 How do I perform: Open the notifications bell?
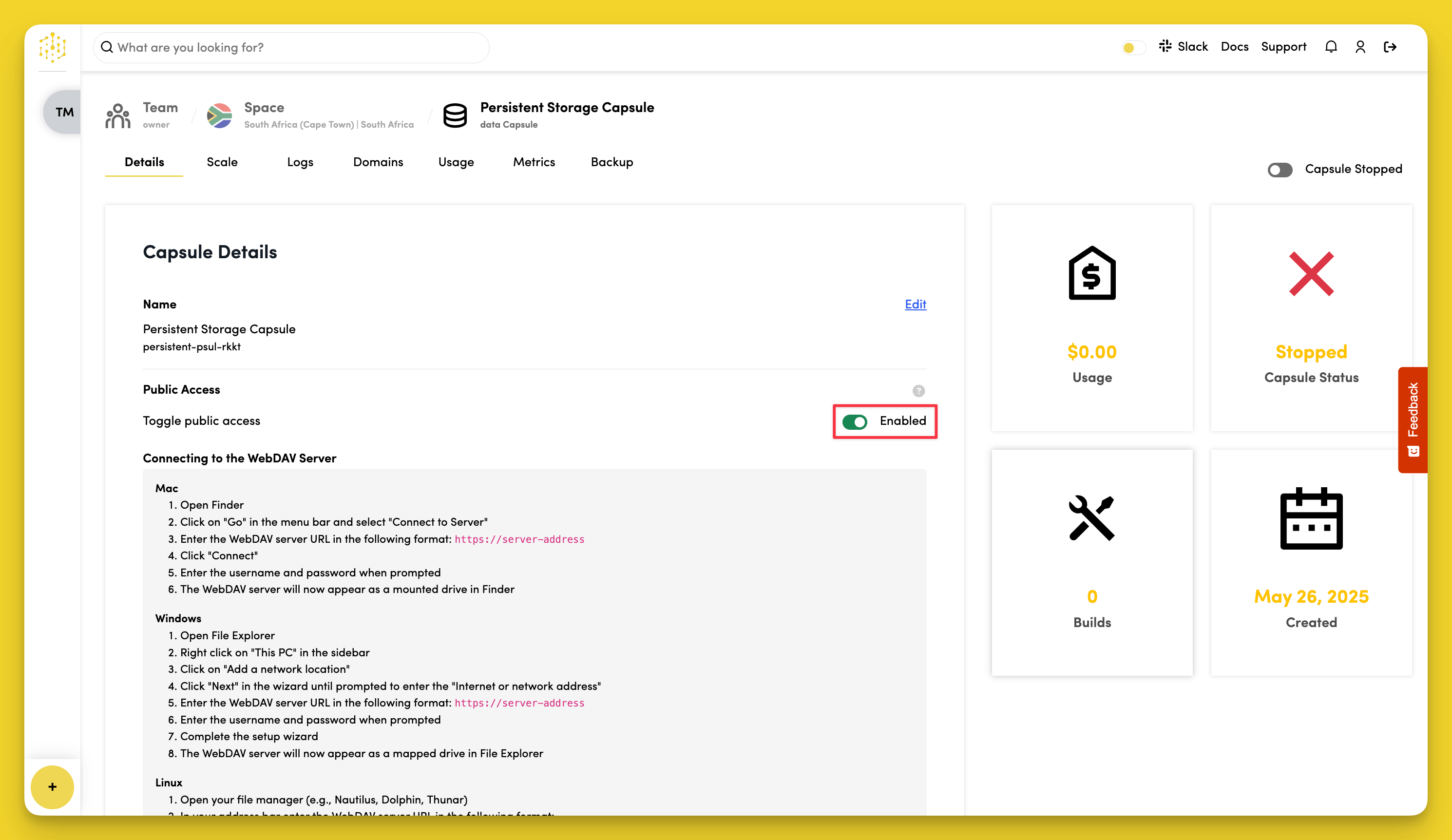[x=1330, y=47]
